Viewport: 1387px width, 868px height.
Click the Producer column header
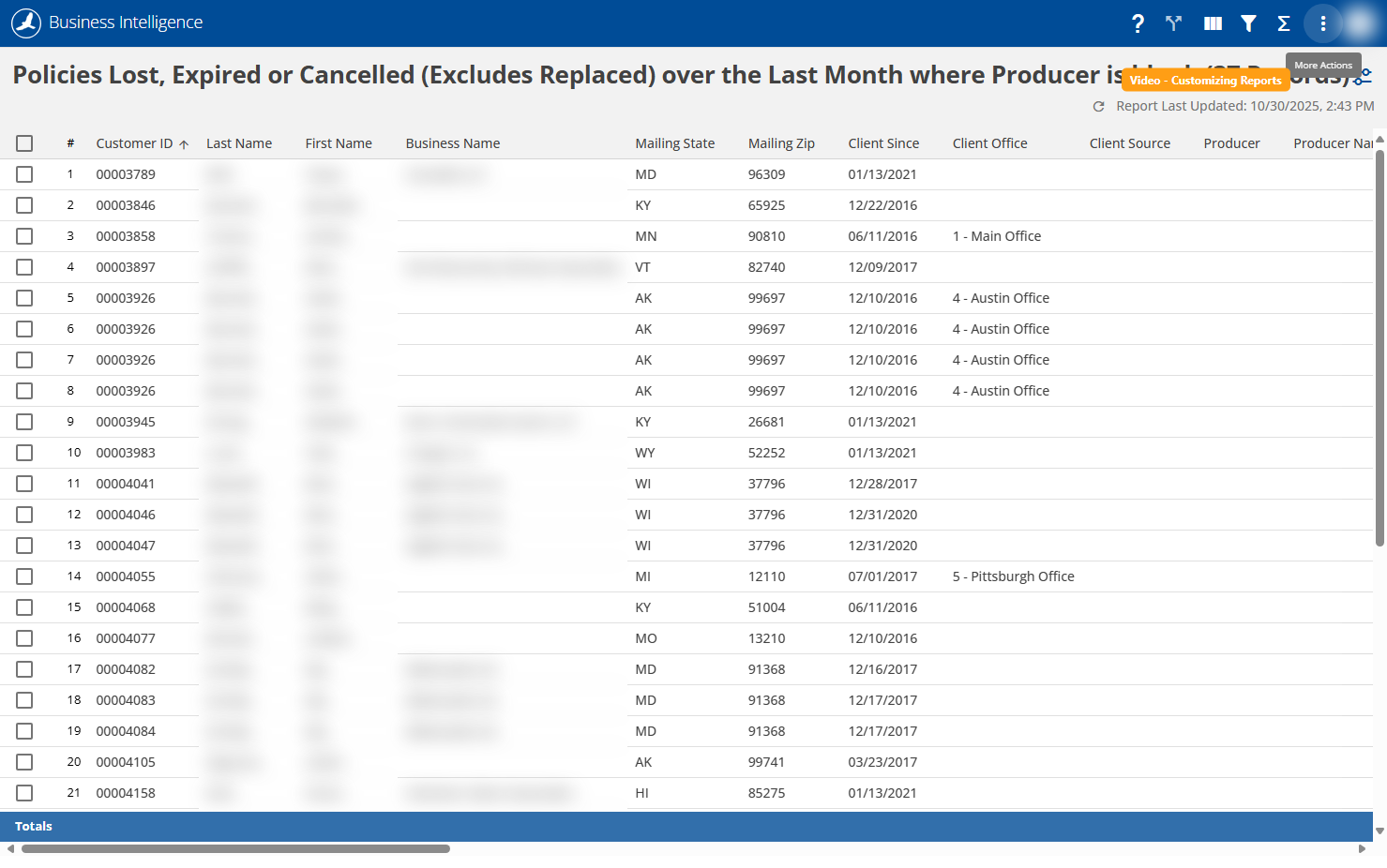[1231, 143]
